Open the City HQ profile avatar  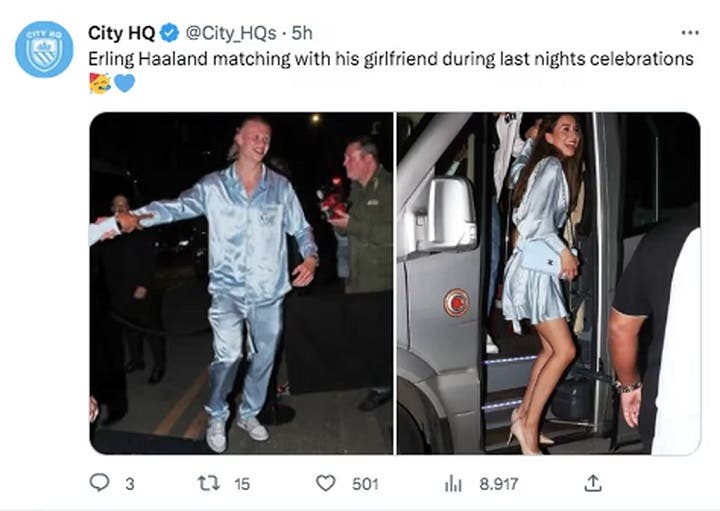(x=44, y=49)
